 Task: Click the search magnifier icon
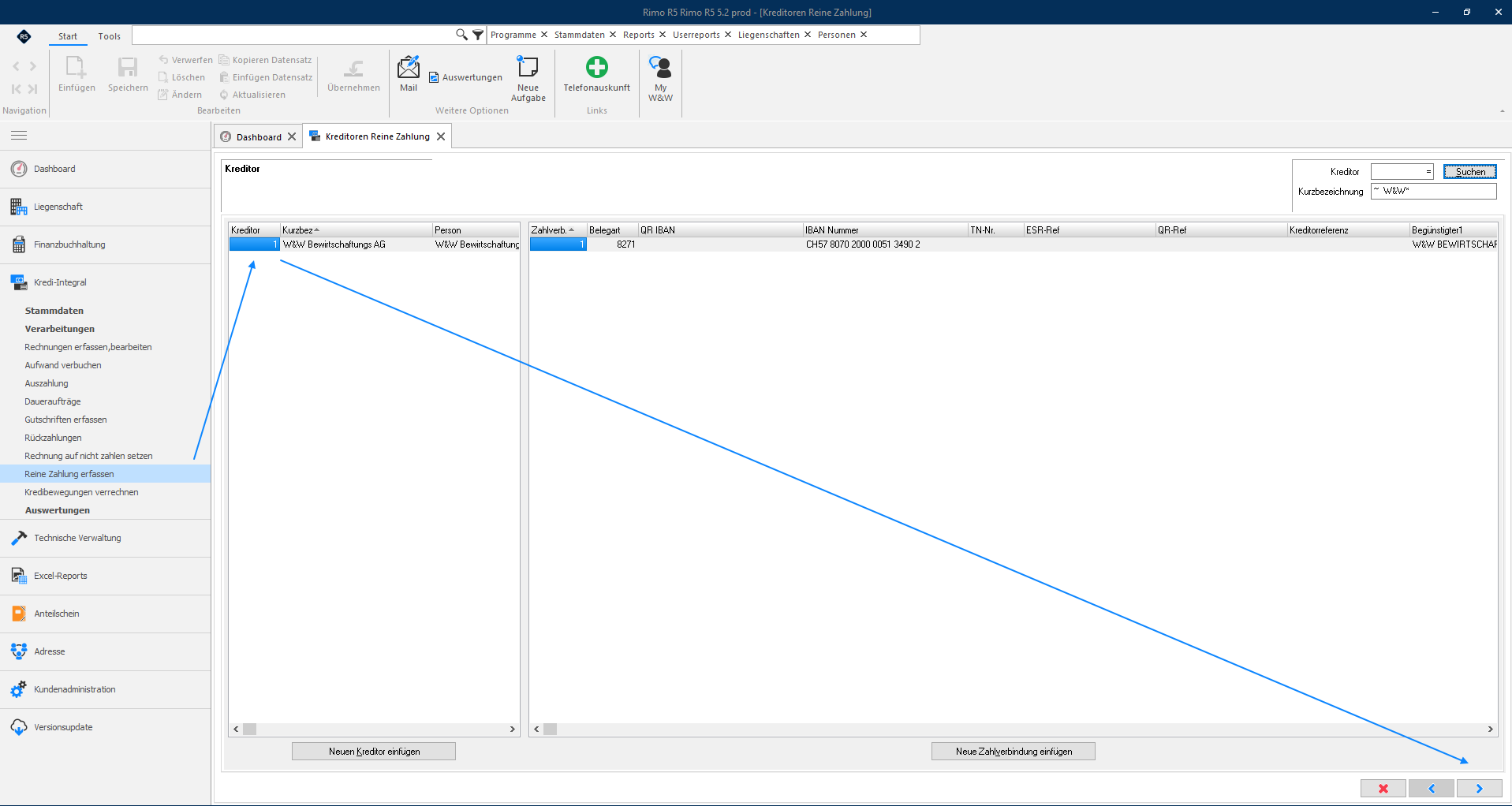pyautogui.click(x=461, y=35)
